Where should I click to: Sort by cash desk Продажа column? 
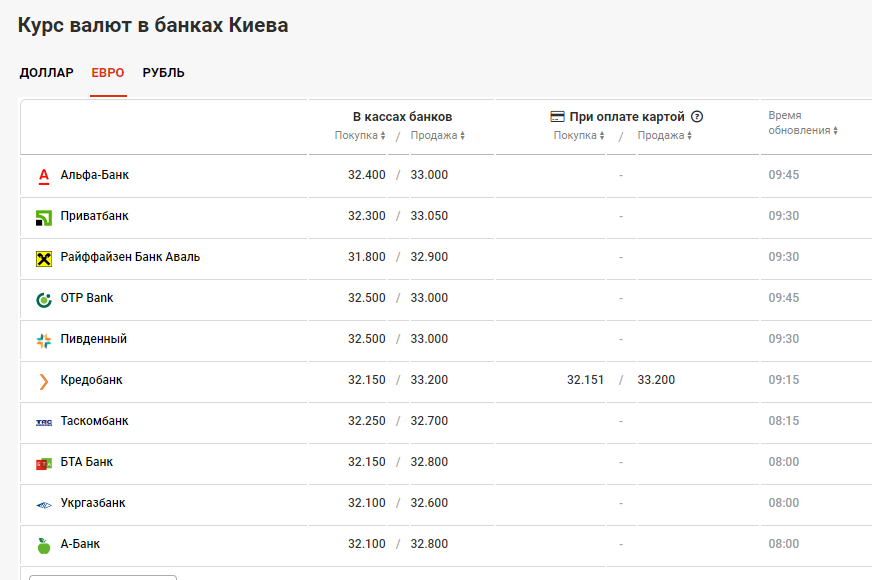tap(438, 135)
